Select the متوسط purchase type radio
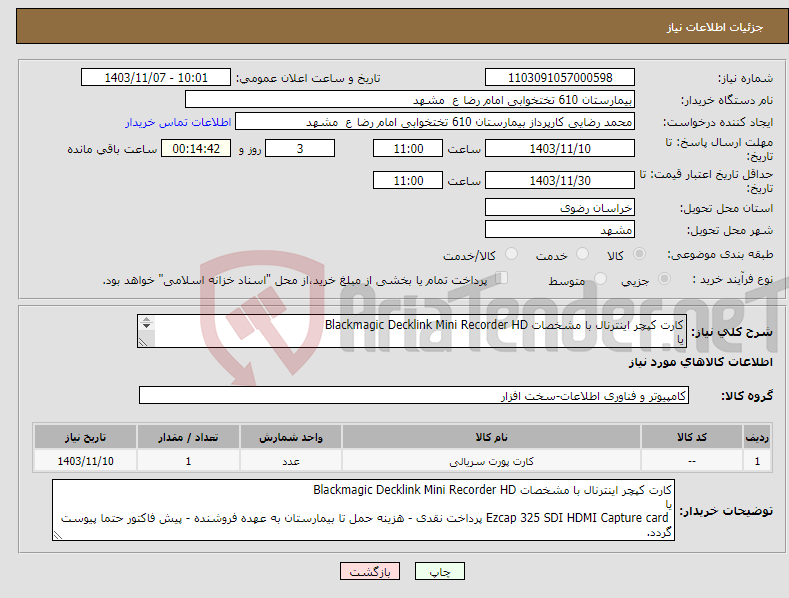Image resolution: width=789 pixels, height=598 pixels. 600,278
